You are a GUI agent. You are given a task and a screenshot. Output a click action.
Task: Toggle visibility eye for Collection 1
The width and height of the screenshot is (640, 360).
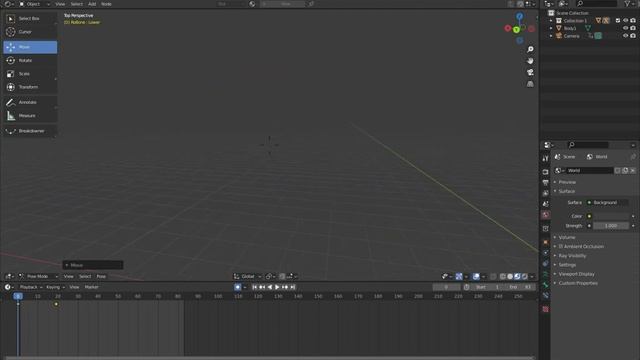click(x=625, y=20)
